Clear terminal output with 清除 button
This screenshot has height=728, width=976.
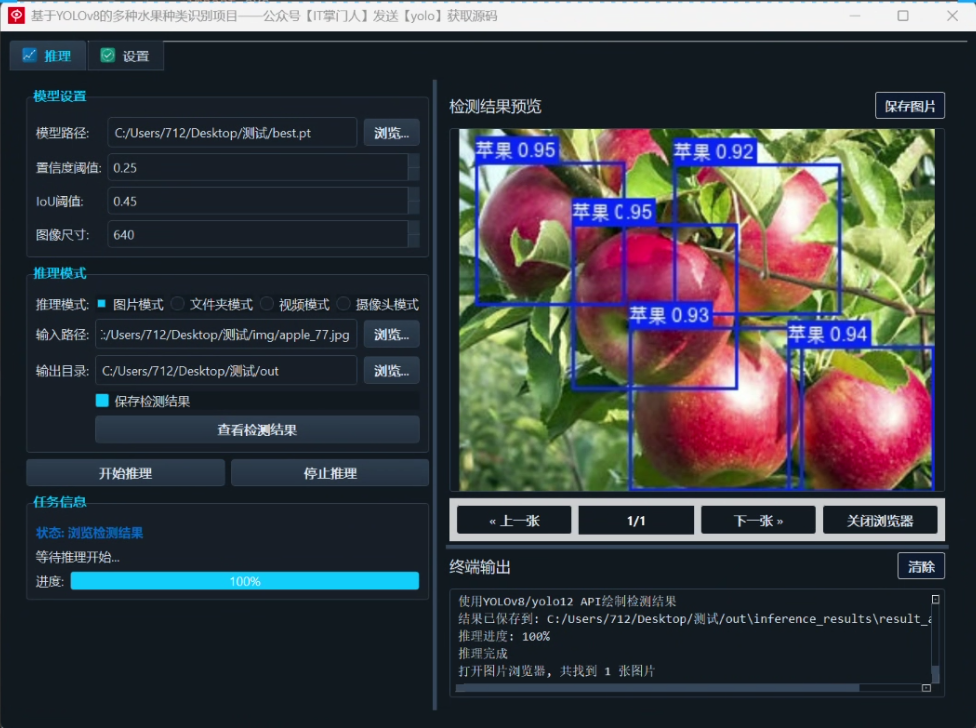coord(920,566)
